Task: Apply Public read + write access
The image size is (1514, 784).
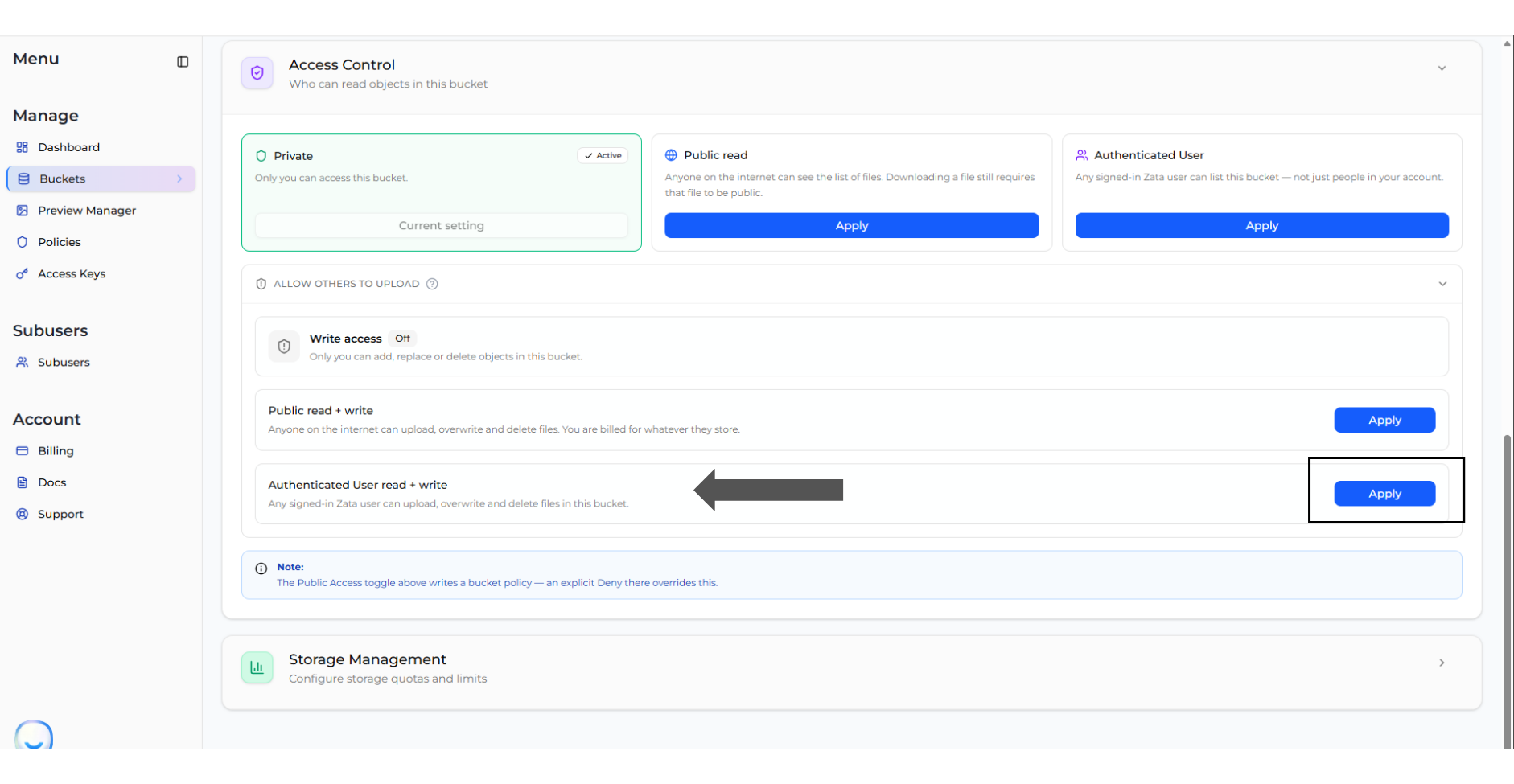Action: (x=1384, y=420)
